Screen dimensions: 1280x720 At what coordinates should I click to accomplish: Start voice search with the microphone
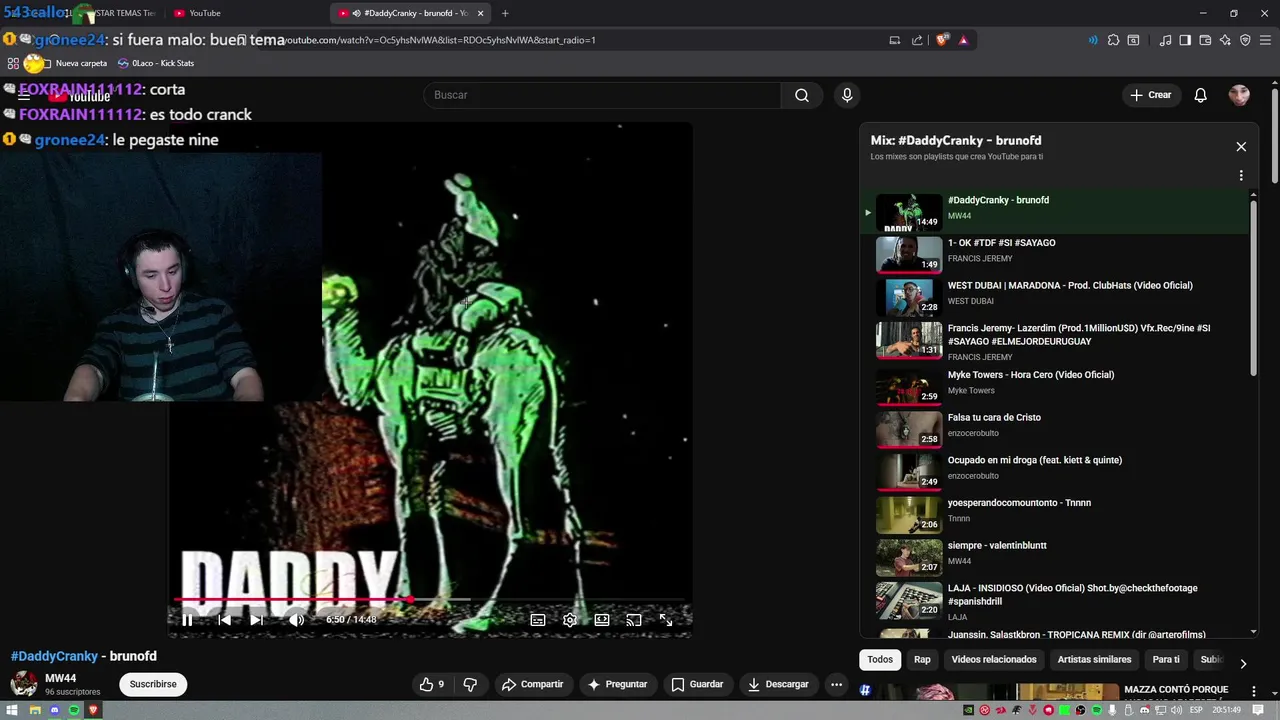point(847,95)
